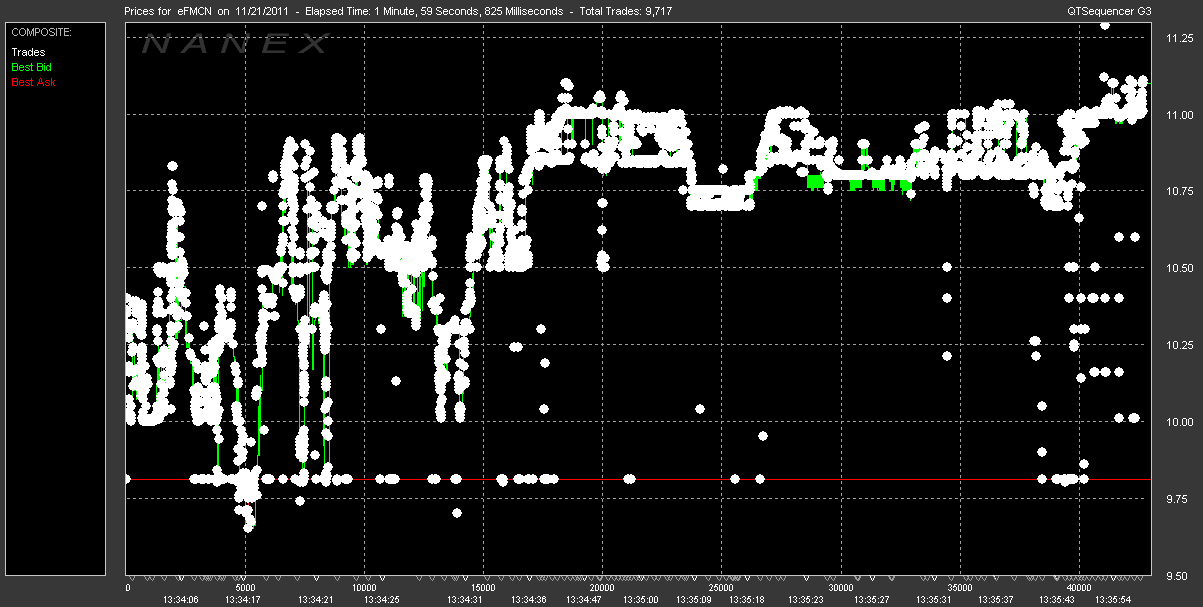Click the 13:35:31 time label
This screenshot has height=607, width=1203.
click(x=933, y=600)
